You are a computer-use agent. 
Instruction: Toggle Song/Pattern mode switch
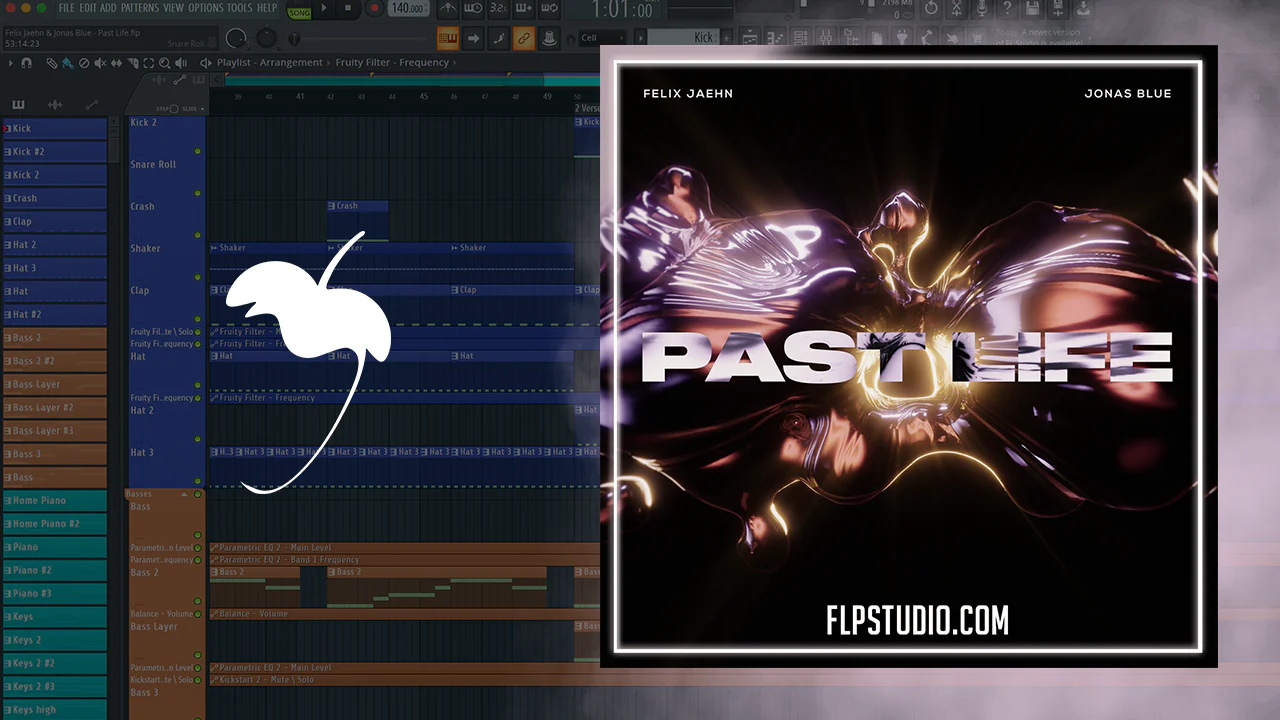click(x=299, y=11)
